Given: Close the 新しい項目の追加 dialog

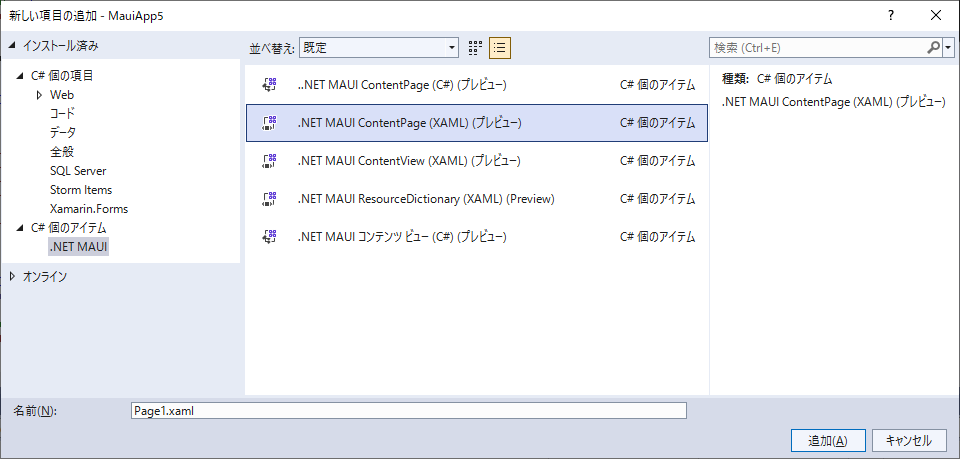Looking at the screenshot, I should [x=936, y=16].
